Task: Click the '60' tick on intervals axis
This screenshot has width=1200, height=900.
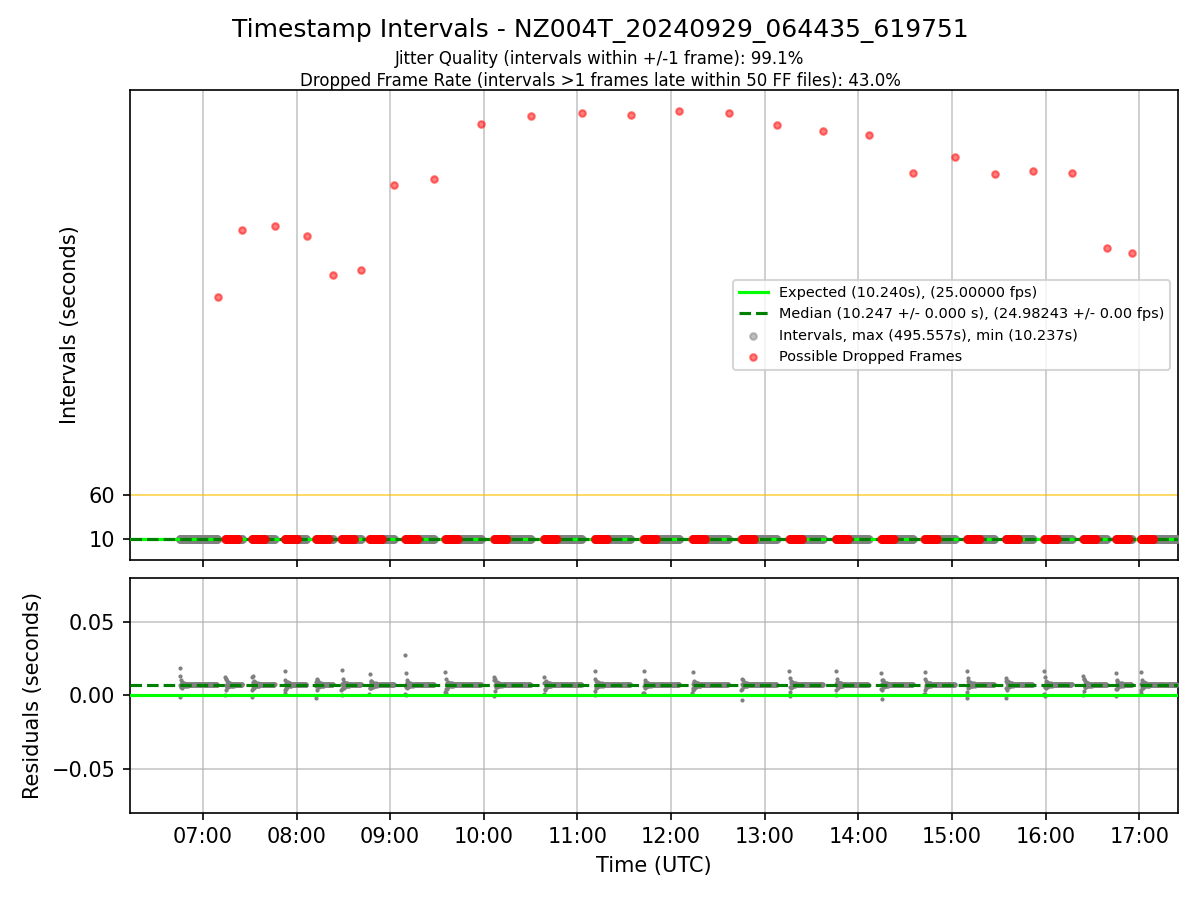Action: click(103, 495)
